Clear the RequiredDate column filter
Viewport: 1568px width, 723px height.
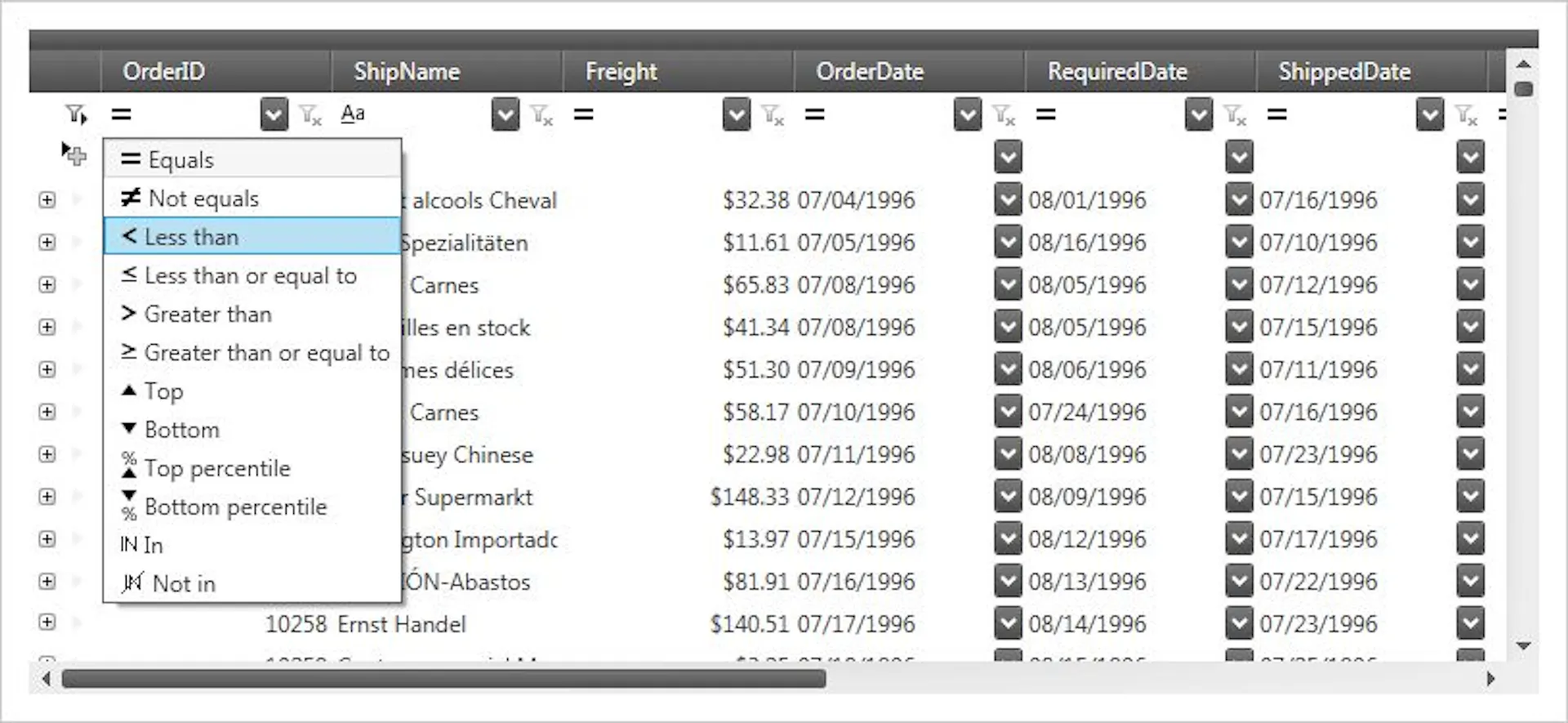[1235, 115]
